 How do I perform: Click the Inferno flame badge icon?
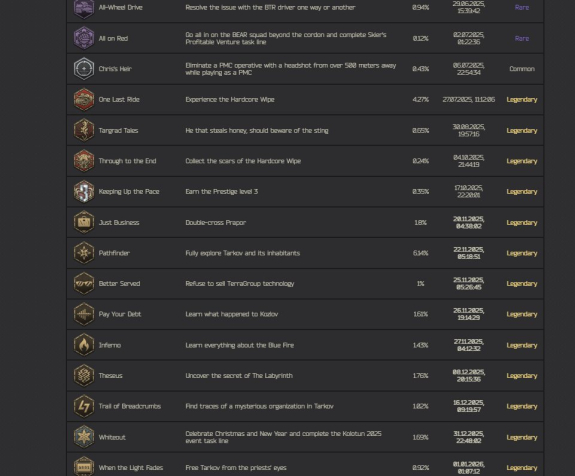(84, 345)
